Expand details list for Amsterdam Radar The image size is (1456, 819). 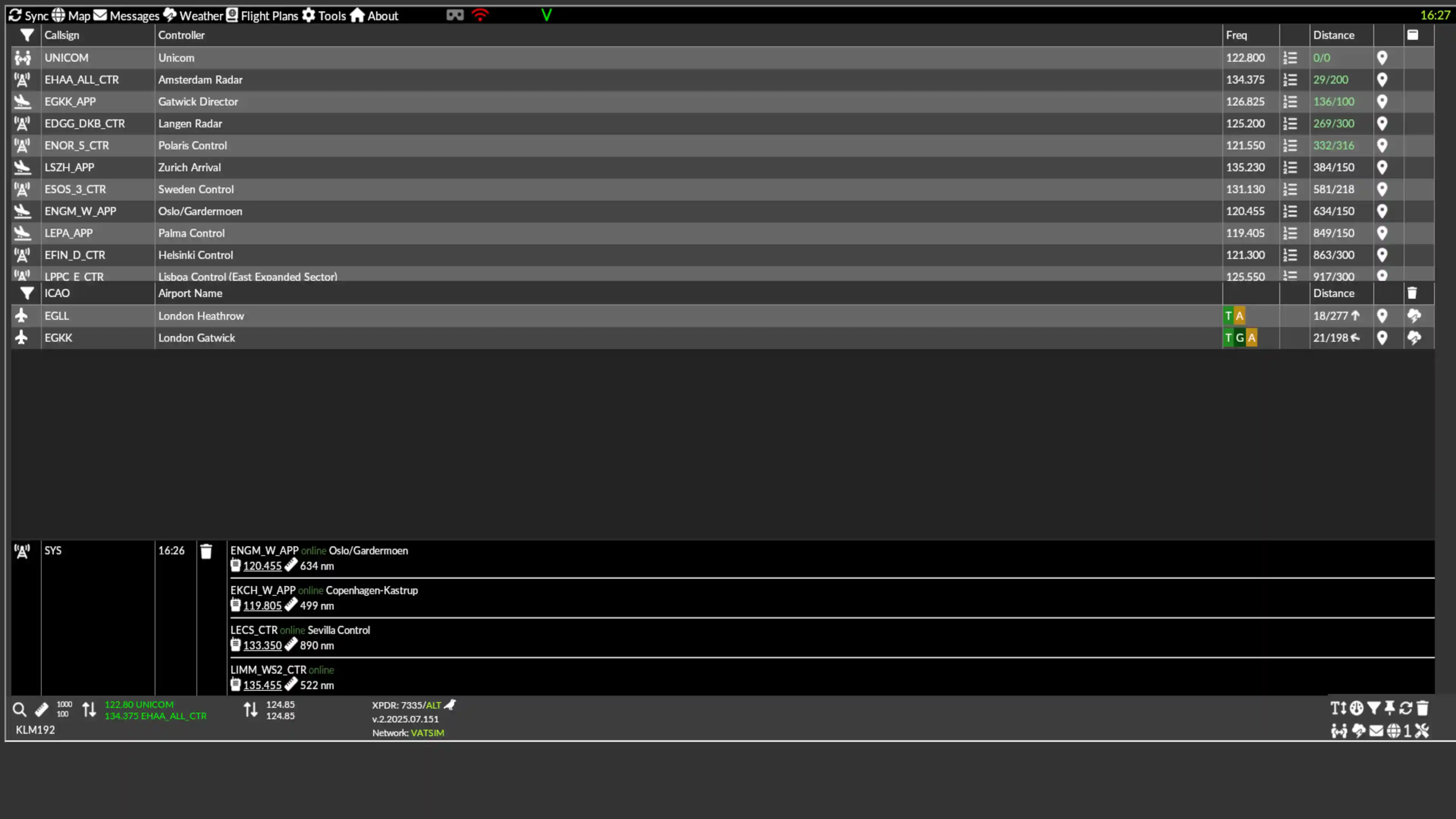click(1290, 80)
